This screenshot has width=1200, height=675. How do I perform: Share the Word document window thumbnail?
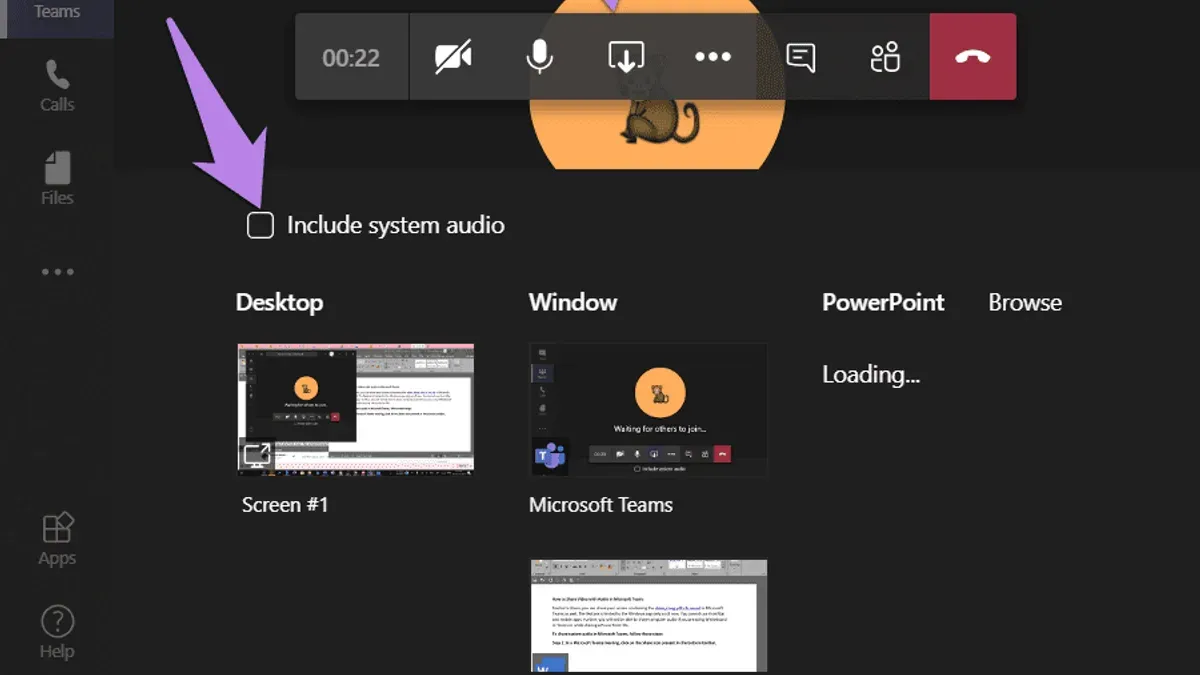[648, 616]
